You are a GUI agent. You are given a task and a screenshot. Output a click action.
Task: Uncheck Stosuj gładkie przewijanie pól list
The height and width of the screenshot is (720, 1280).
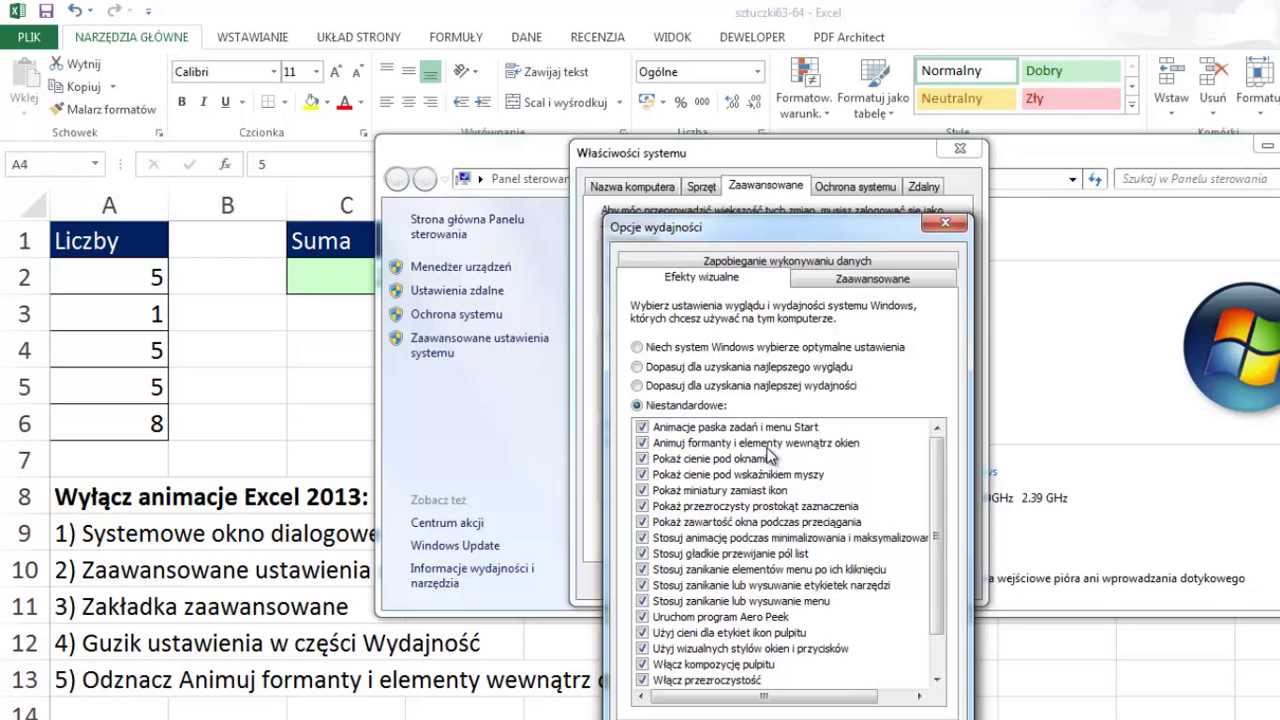tap(642, 553)
